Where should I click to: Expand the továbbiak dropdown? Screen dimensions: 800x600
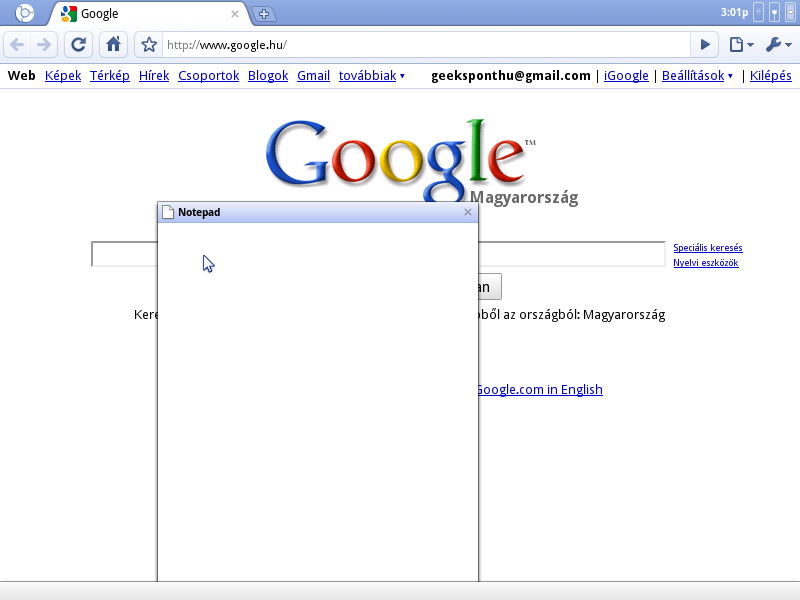pyautogui.click(x=372, y=76)
